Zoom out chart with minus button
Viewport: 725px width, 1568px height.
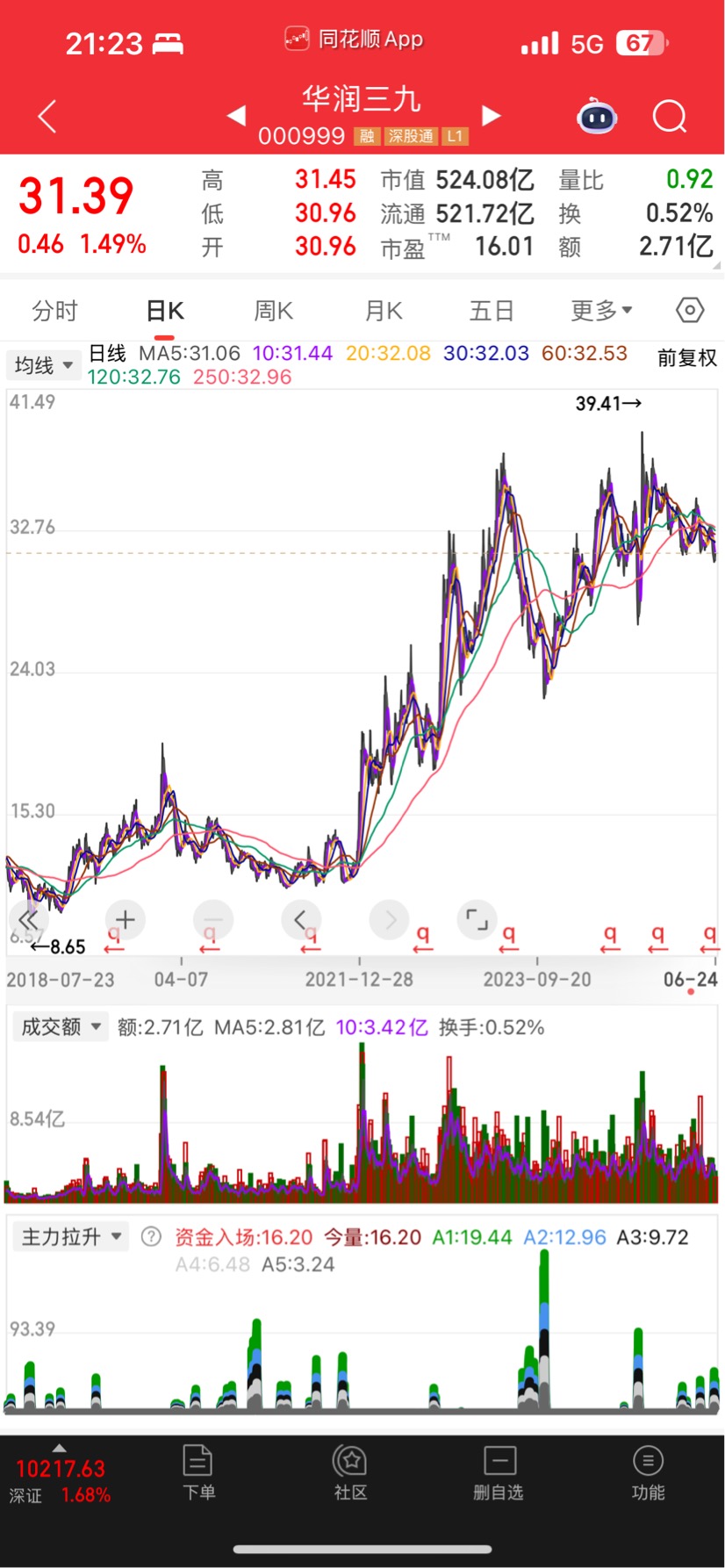(212, 919)
